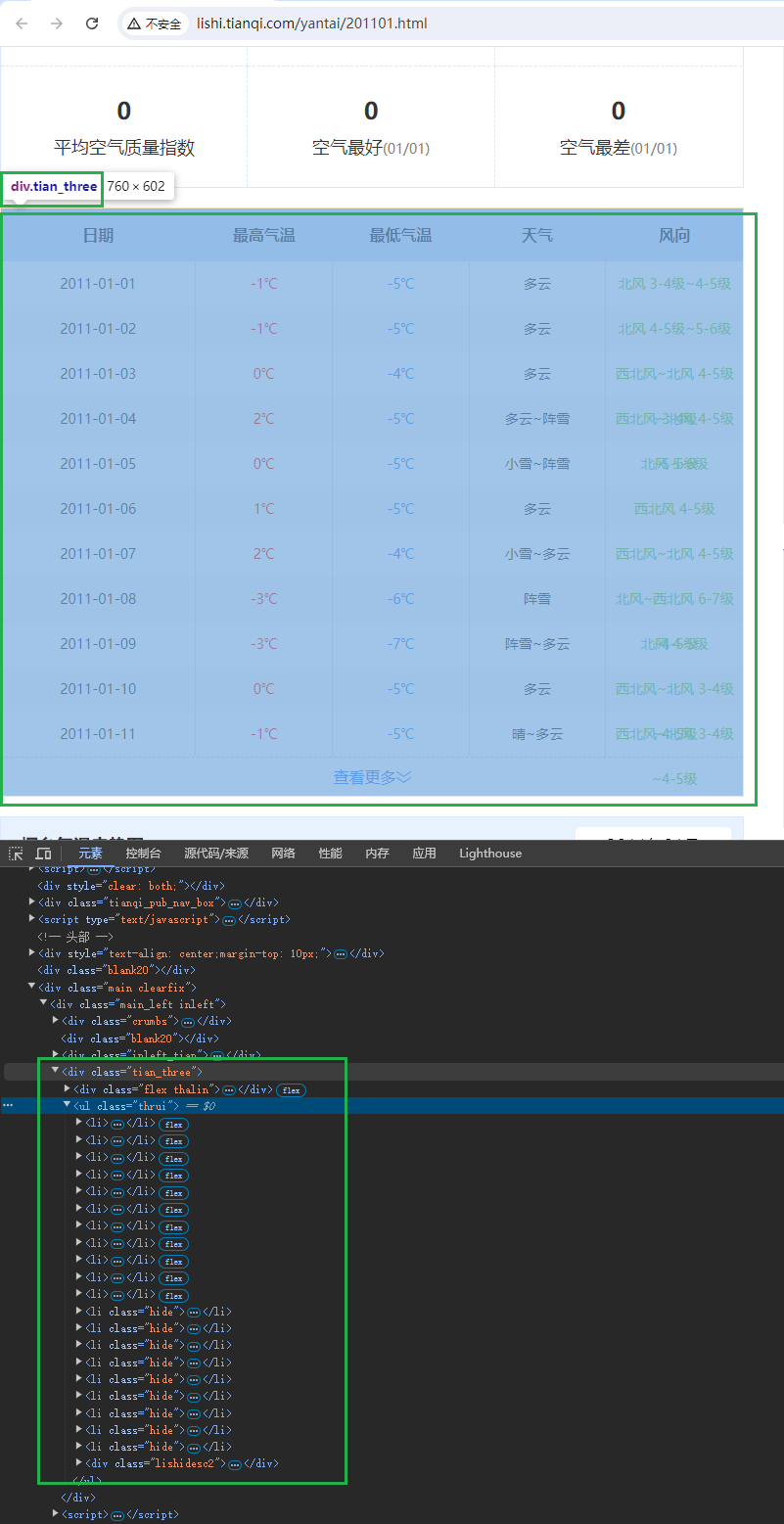Expand the crumbs div node arrow
The image size is (784, 1524).
coord(56,1020)
